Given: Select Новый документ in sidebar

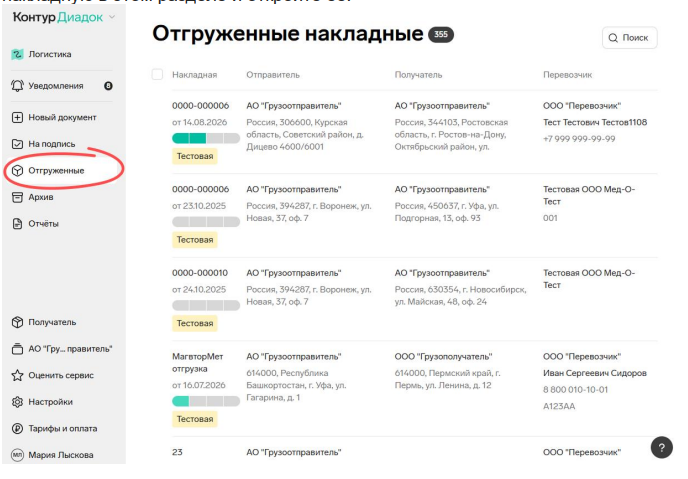Looking at the screenshot, I should 62,118.
